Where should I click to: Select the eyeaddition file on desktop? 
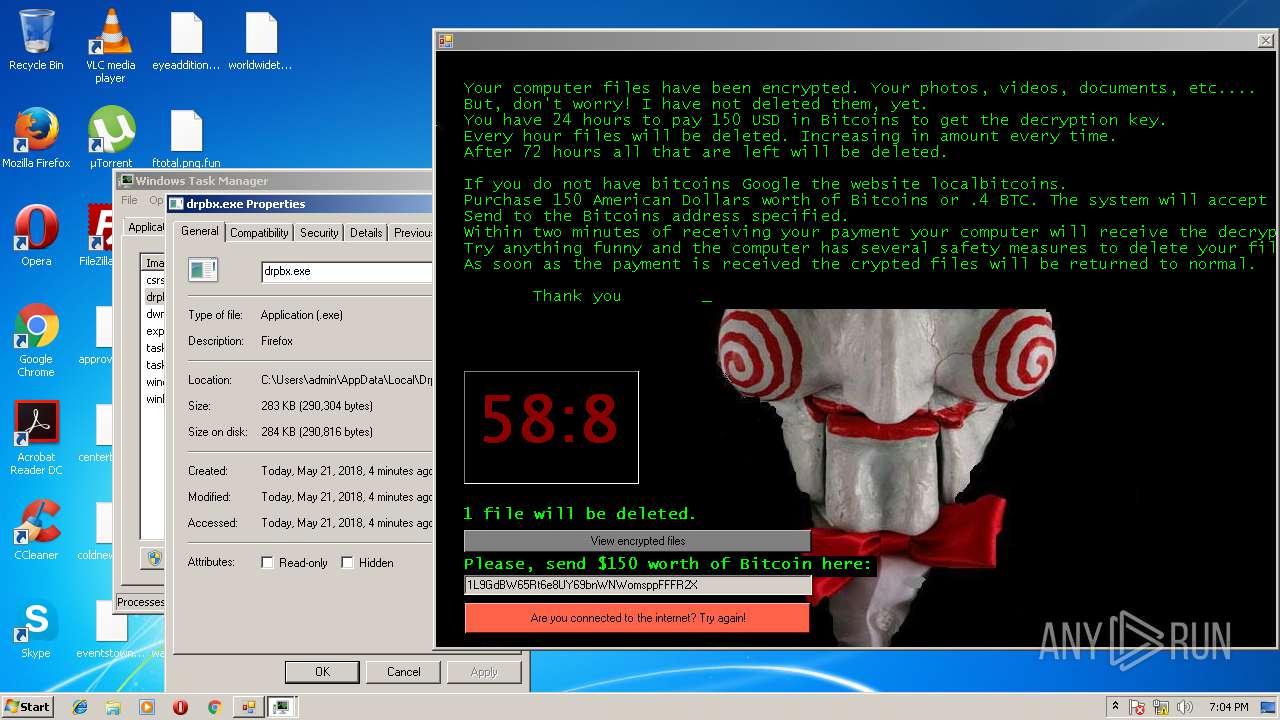pyautogui.click(x=186, y=40)
